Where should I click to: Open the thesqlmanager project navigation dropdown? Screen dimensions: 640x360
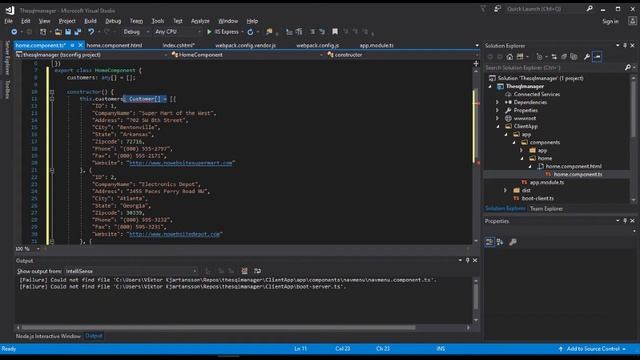click(x=91, y=55)
